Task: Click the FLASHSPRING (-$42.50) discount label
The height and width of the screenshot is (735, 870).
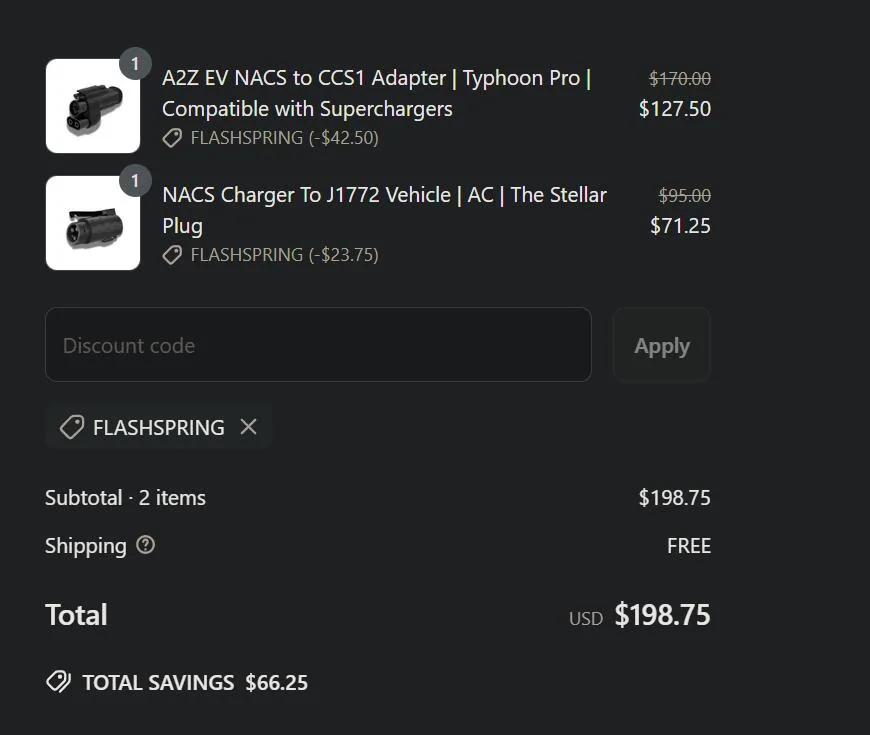Action: (x=284, y=138)
